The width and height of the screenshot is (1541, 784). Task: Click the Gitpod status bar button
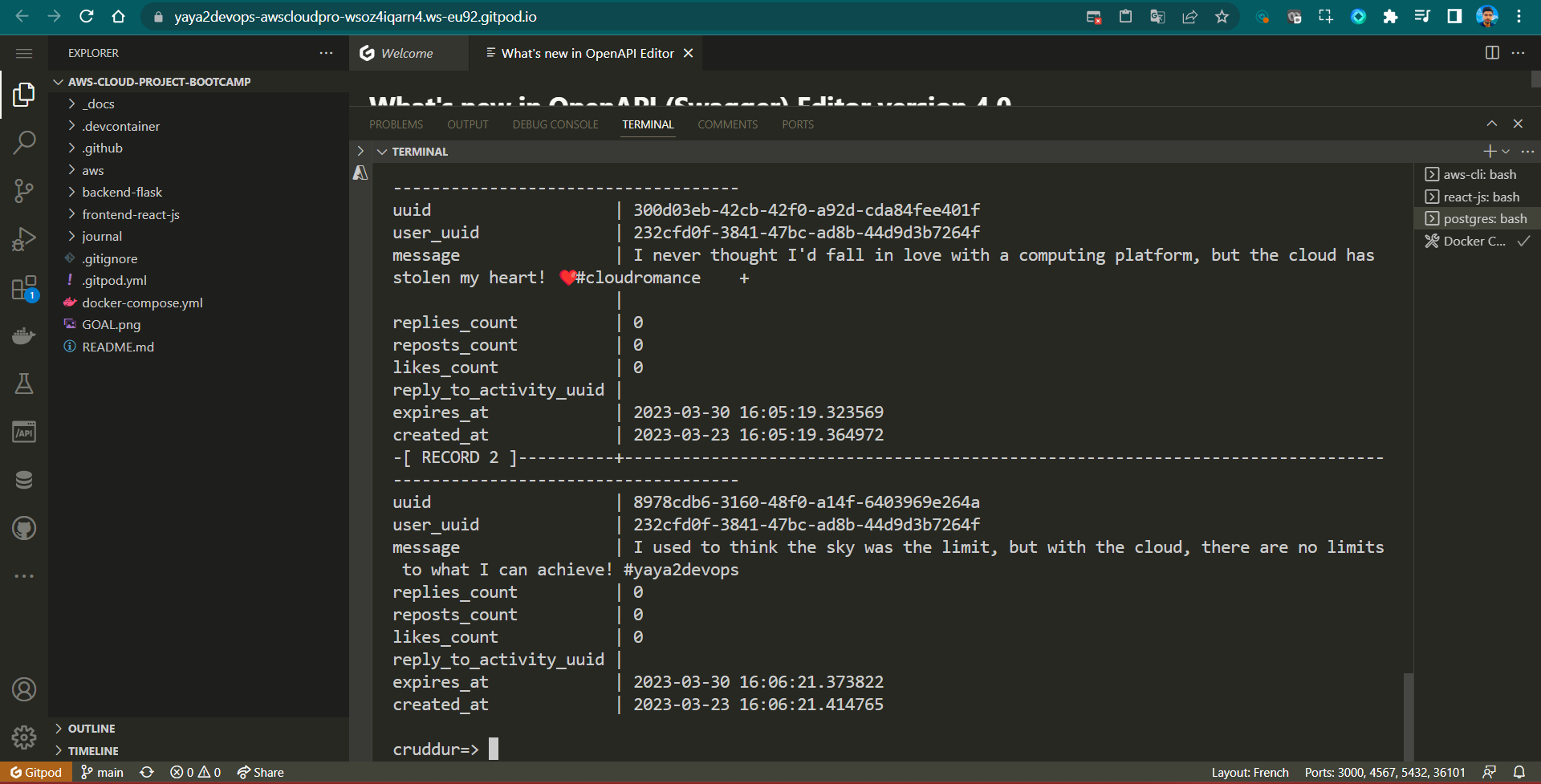[x=36, y=772]
